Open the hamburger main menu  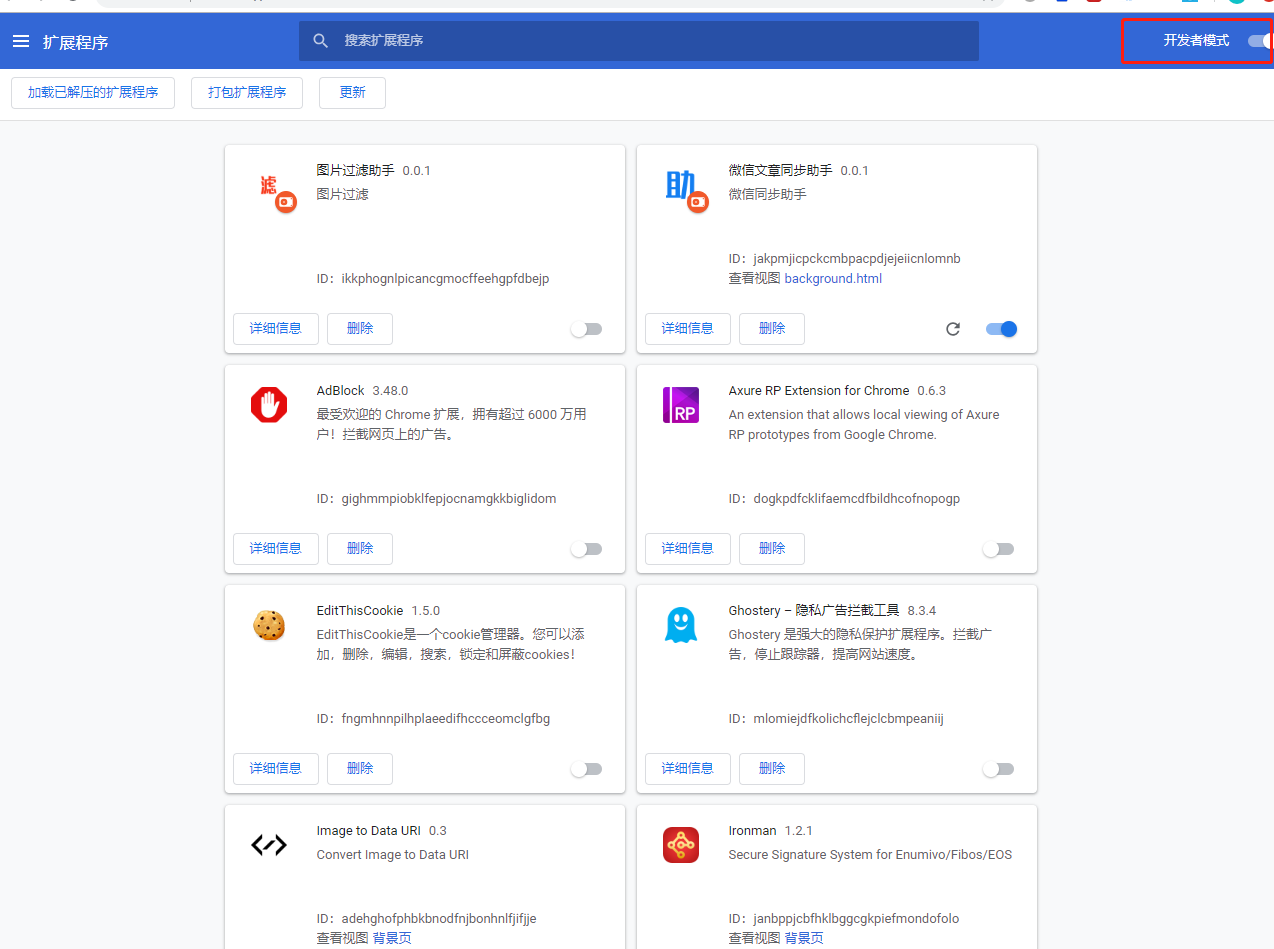(x=21, y=41)
